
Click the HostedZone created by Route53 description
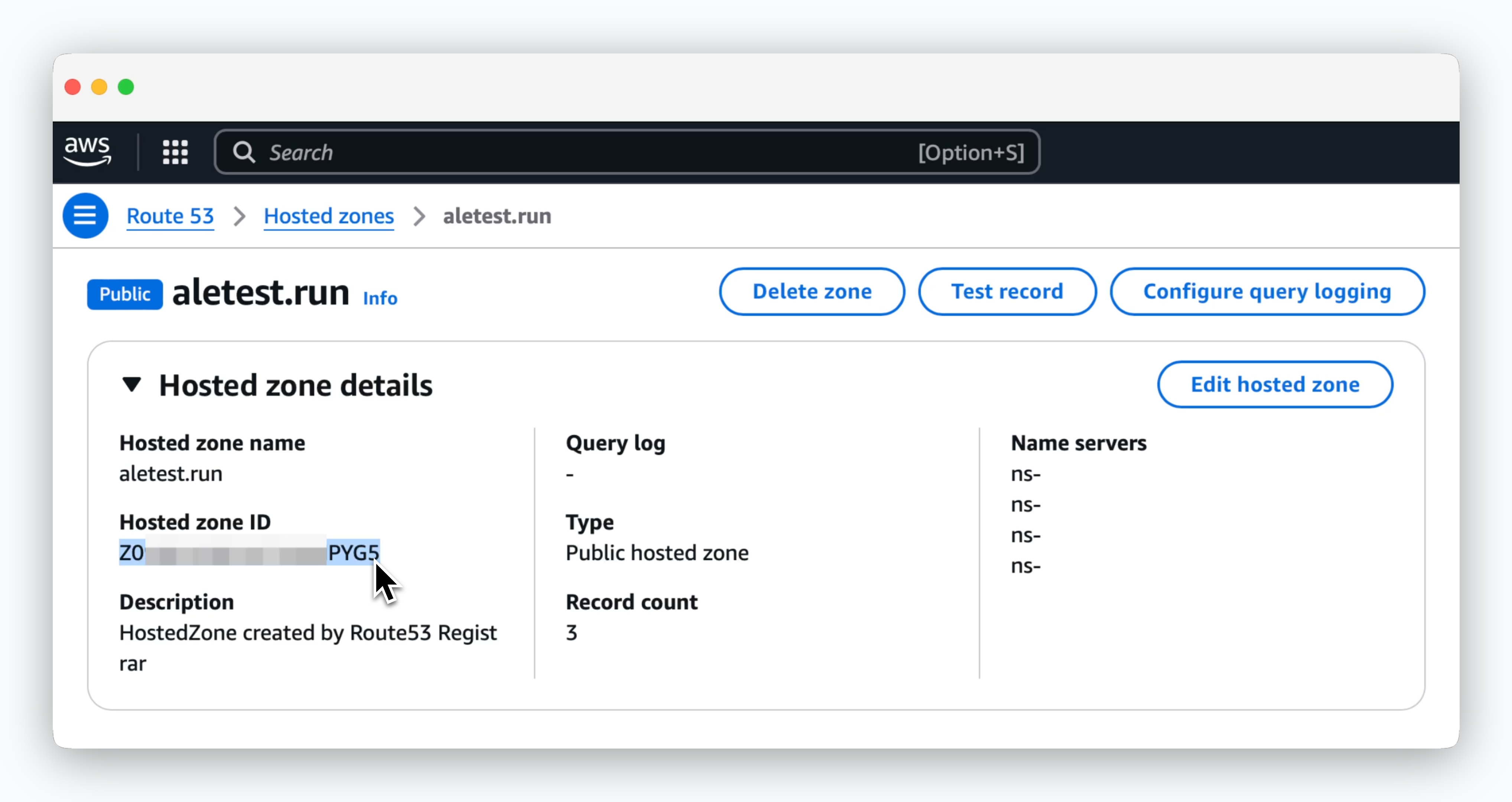coord(308,648)
